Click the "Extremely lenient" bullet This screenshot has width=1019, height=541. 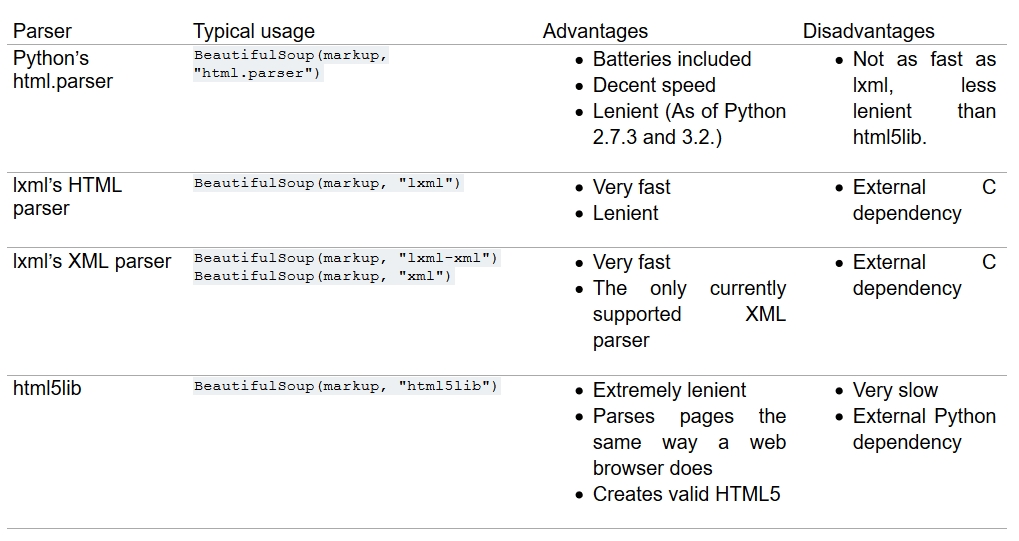coord(669,390)
